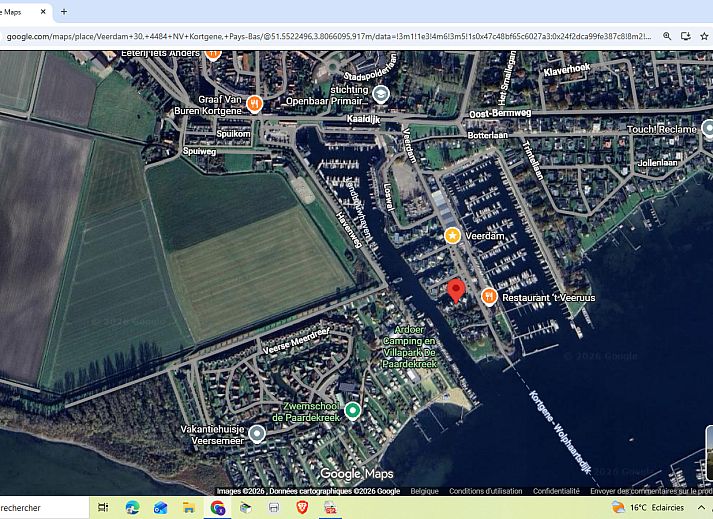713x519 pixels.
Task: Open Confidentialité link in map footer
Action: coord(556,491)
